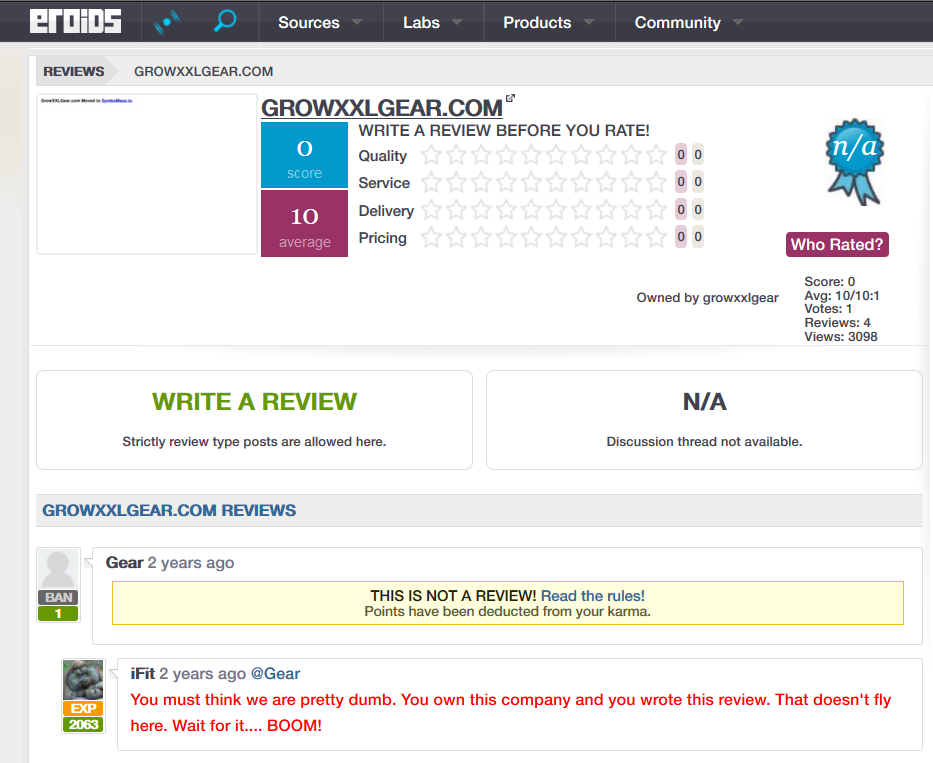Click the first Quality rating star
Screen dimensions: 933x763
click(x=431, y=155)
